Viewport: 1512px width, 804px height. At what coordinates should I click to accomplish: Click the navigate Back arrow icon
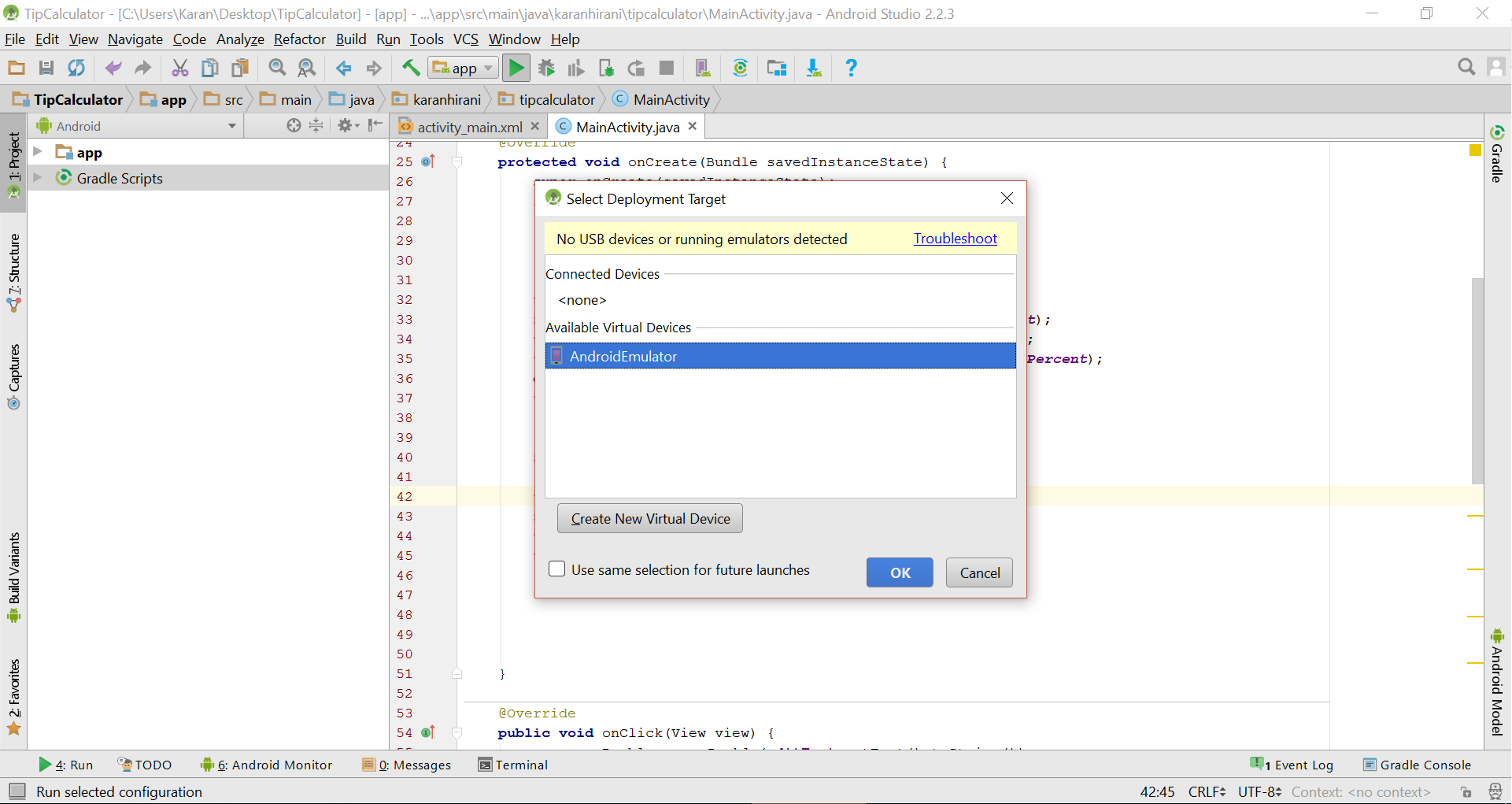coord(344,69)
